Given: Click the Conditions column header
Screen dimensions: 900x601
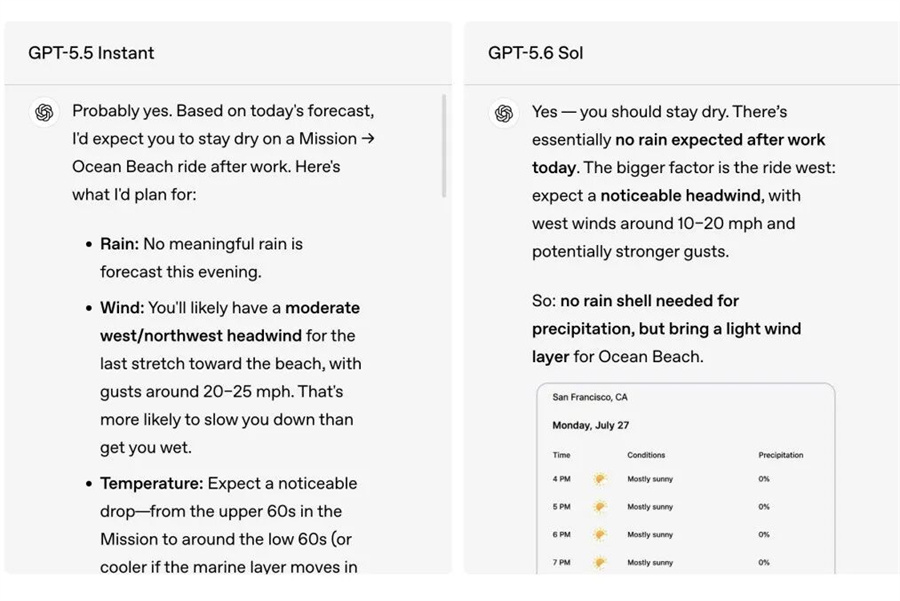Looking at the screenshot, I should pyautogui.click(x=646, y=455).
